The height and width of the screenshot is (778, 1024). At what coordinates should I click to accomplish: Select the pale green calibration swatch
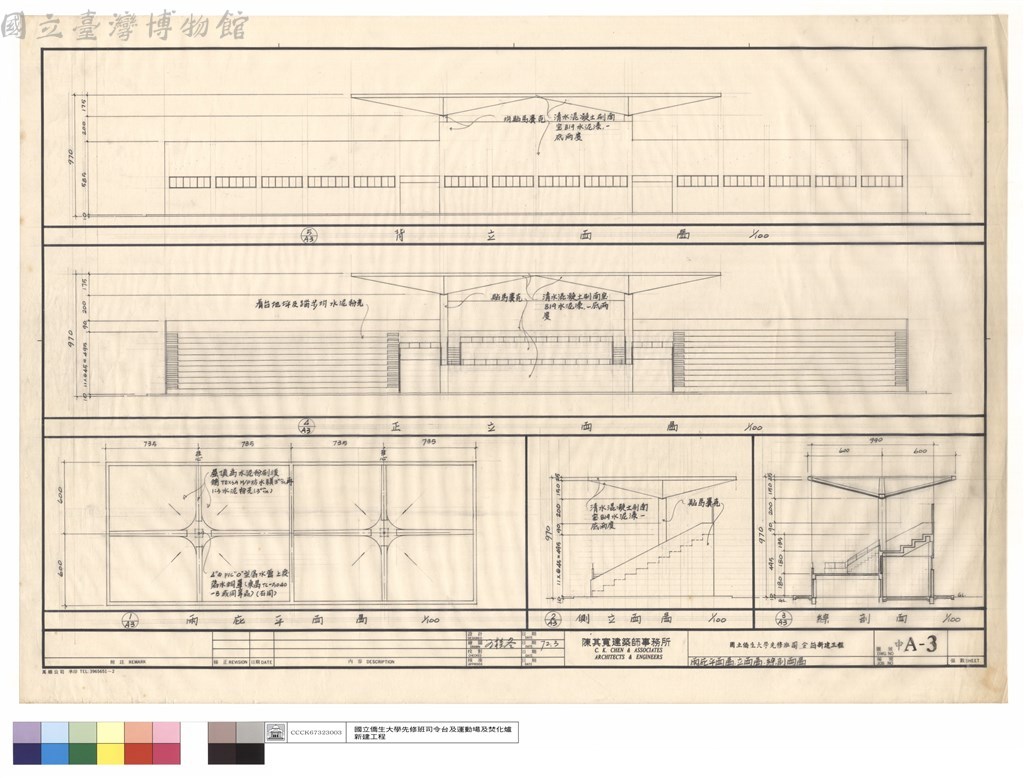coord(83,732)
